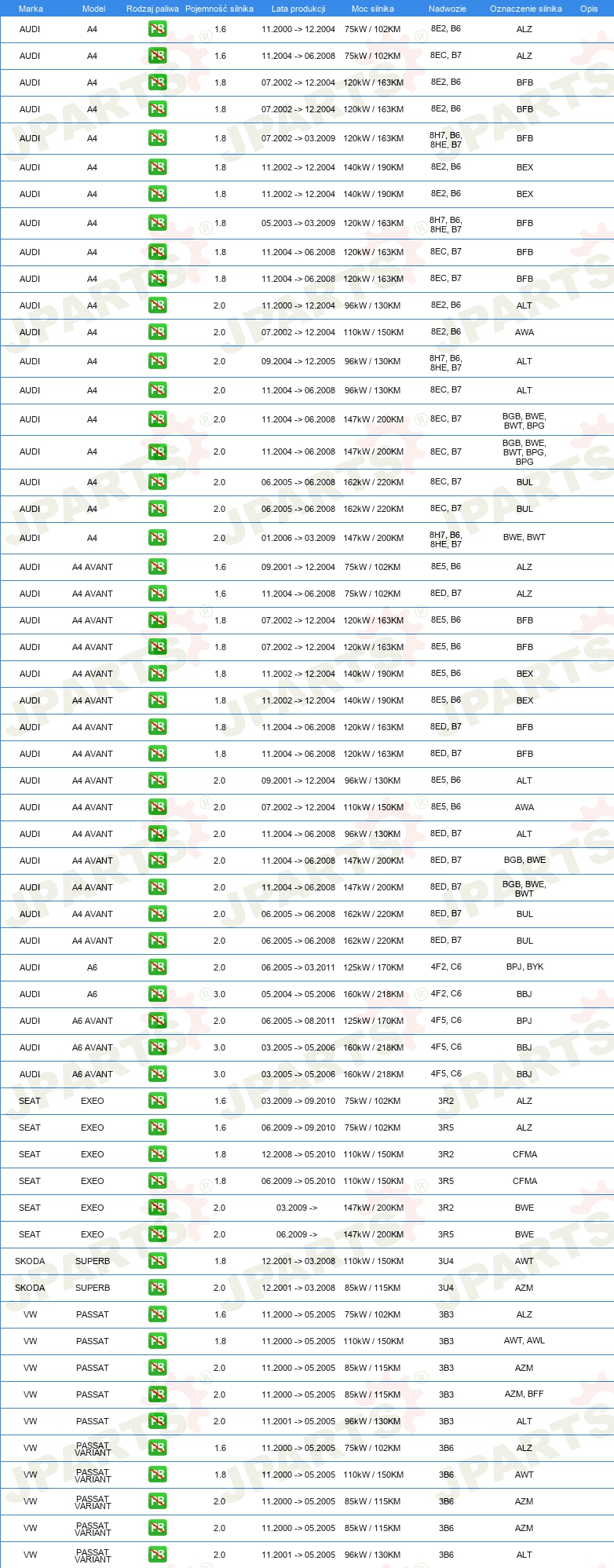Click 'SKODA' in the Superb 1.8 row
This screenshot has height=1568, width=614.
pyautogui.click(x=30, y=1261)
